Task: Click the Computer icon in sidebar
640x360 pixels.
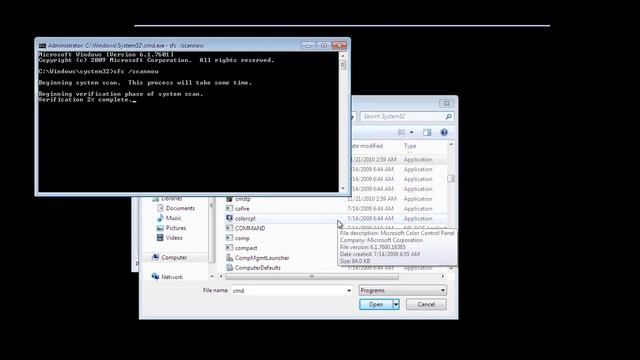Action: pyautogui.click(x=155, y=257)
